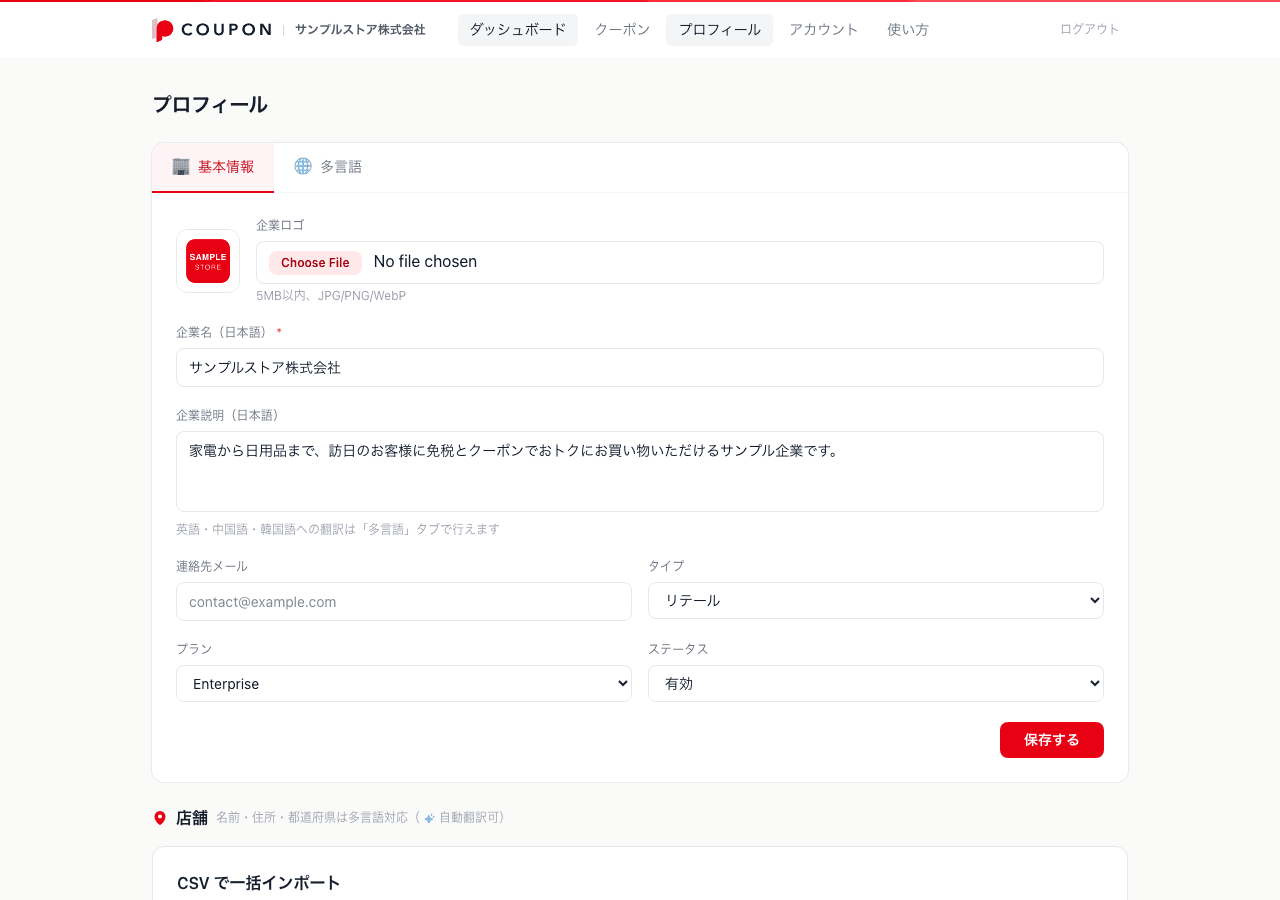Image resolution: width=1280 pixels, height=900 pixels.
Task: Click the 5MB以内、JPG/PNG/WebP hint text
Action: click(x=331, y=296)
